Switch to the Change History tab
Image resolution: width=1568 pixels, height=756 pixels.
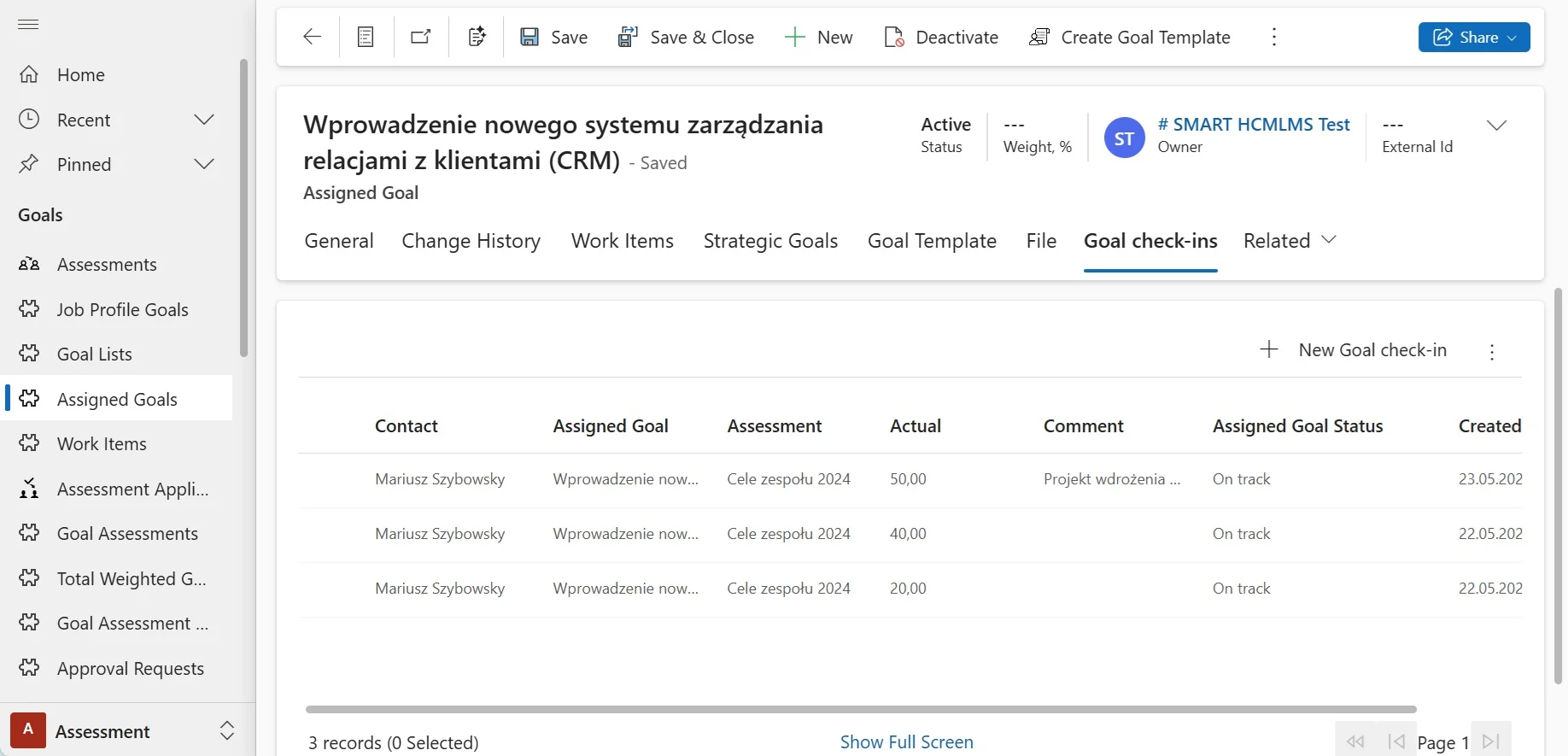(471, 241)
